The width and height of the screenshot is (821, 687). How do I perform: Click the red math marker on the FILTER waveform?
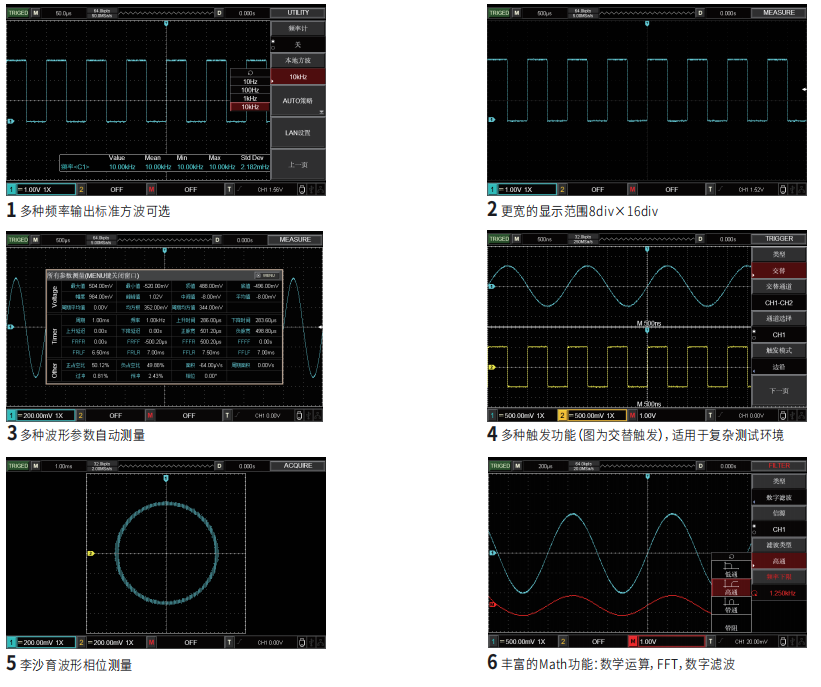[x=492, y=604]
